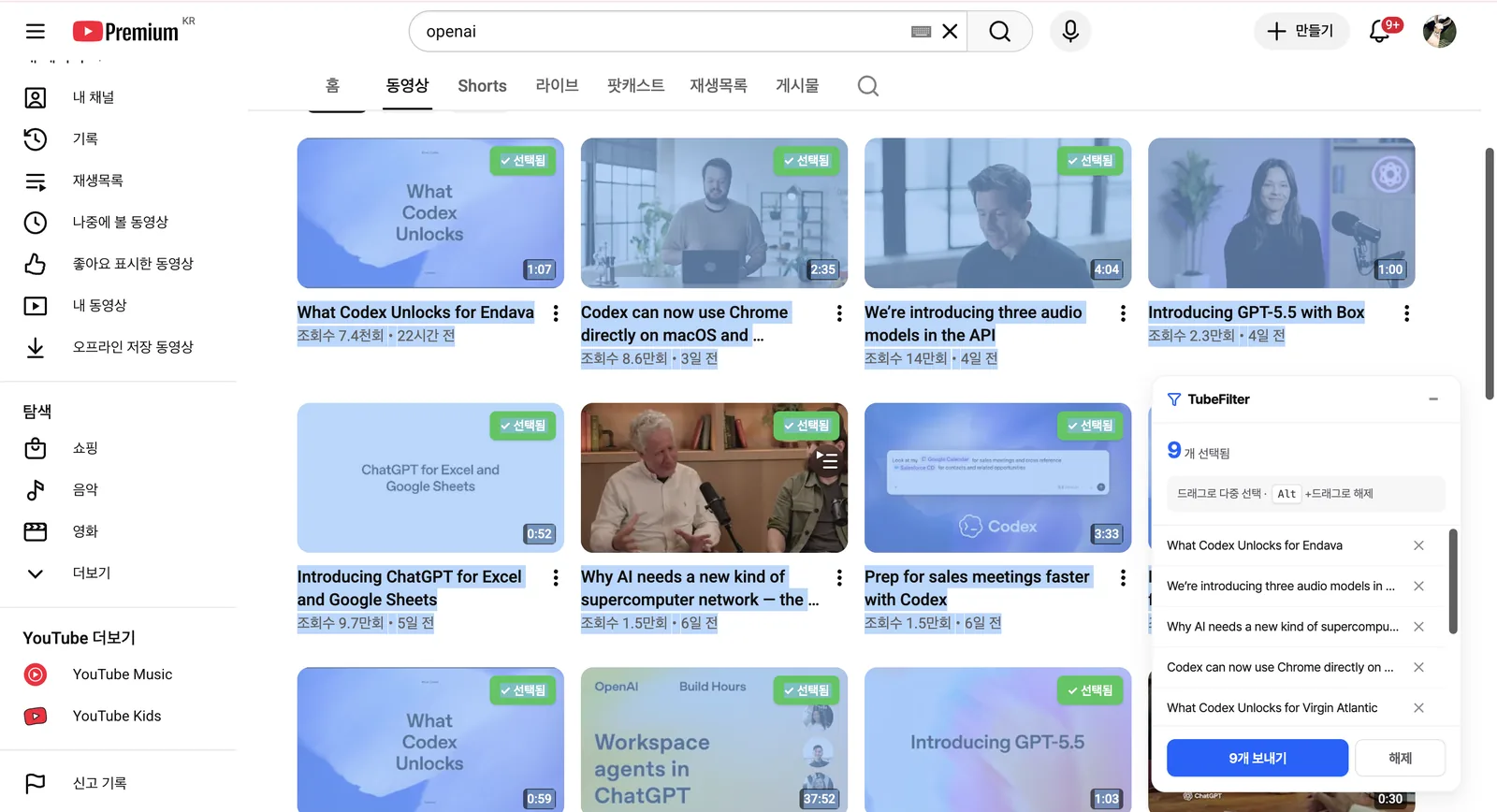This screenshot has height=812, width=1497.
Task: Toggle 선택됨 badge on Codex Chrome video
Action: (807, 161)
